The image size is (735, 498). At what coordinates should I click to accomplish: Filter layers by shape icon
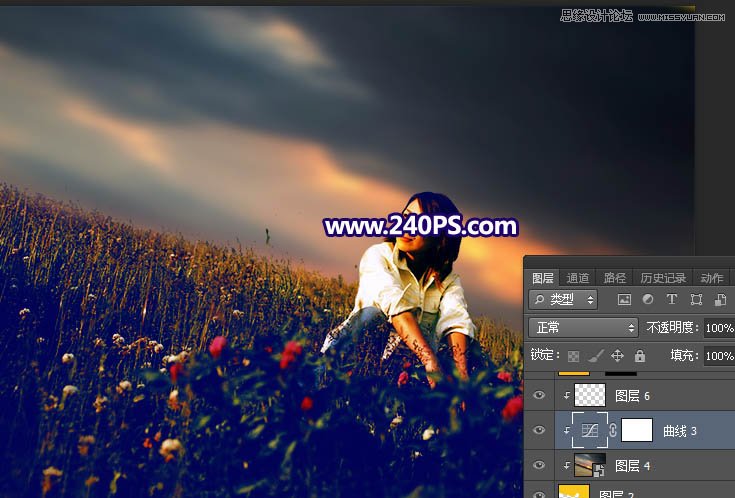(x=696, y=299)
